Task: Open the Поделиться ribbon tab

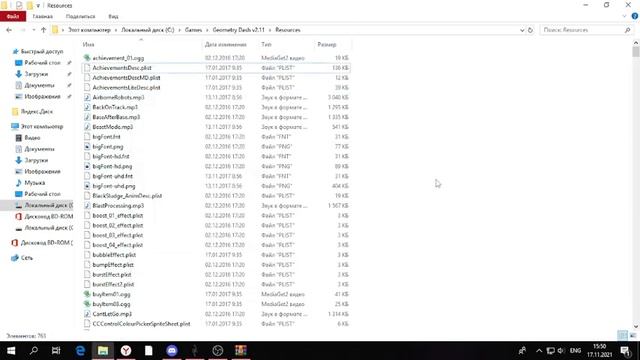Action: coord(80,16)
